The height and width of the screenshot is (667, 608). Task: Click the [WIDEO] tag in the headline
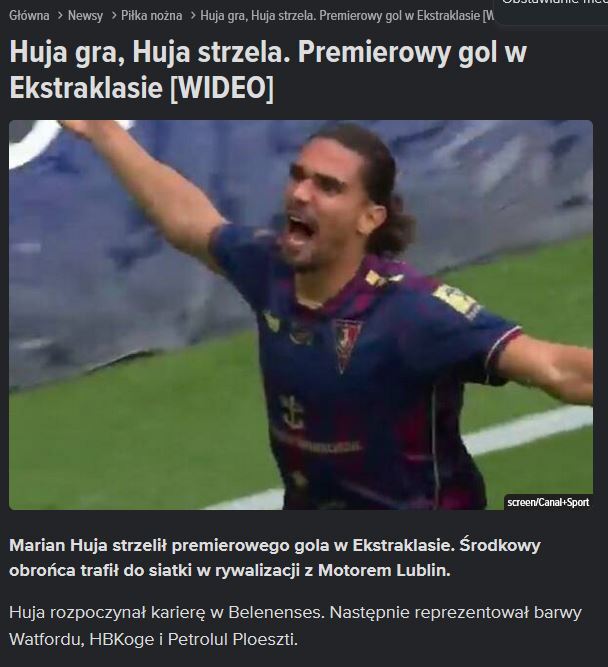tap(221, 88)
